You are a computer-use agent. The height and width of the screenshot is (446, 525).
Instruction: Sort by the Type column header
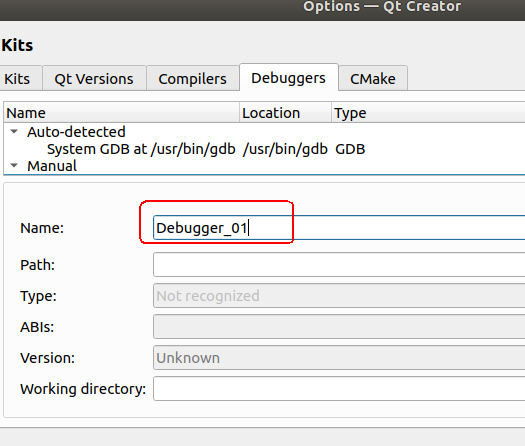point(428,113)
